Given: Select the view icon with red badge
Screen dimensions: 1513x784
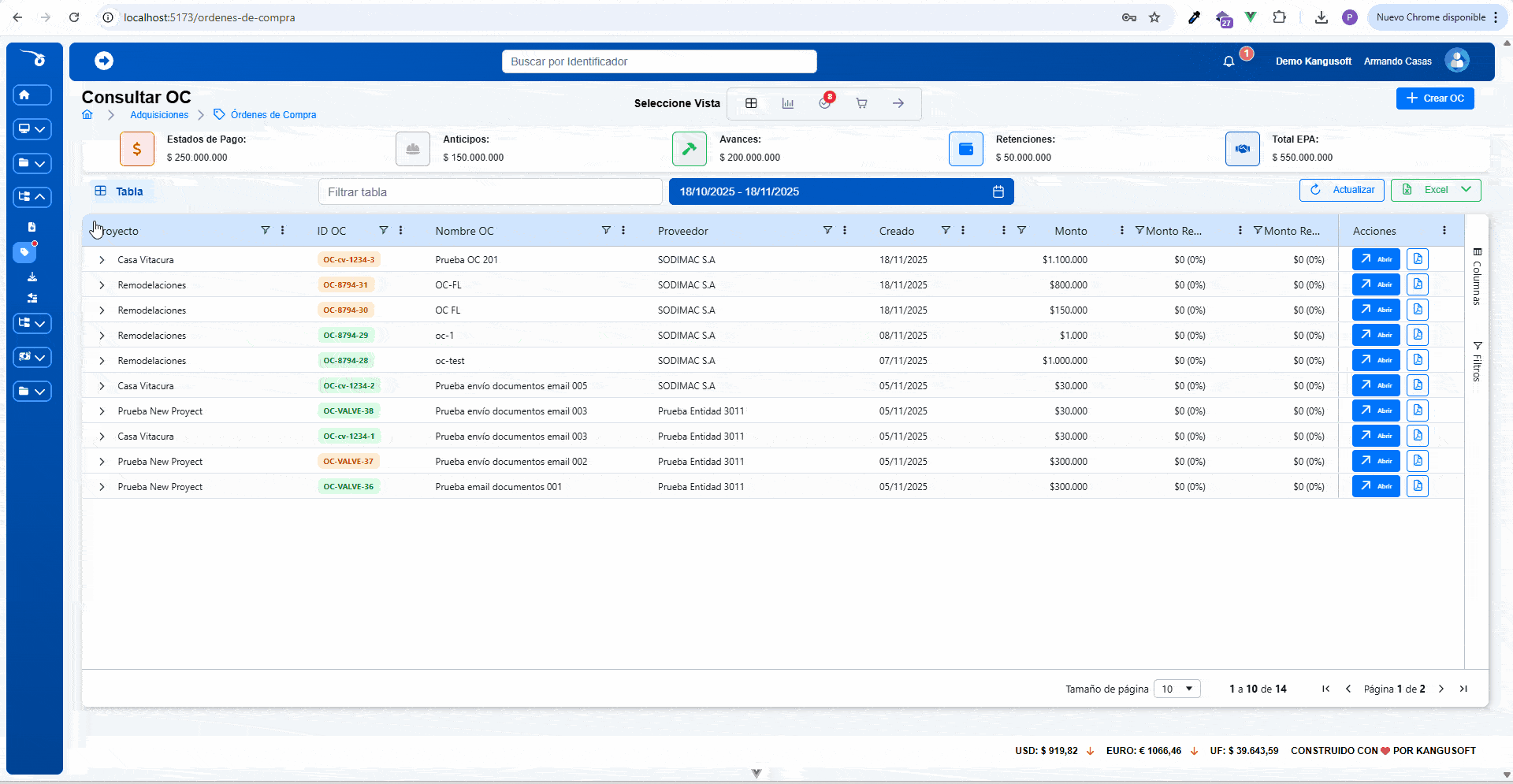Looking at the screenshot, I should point(825,102).
